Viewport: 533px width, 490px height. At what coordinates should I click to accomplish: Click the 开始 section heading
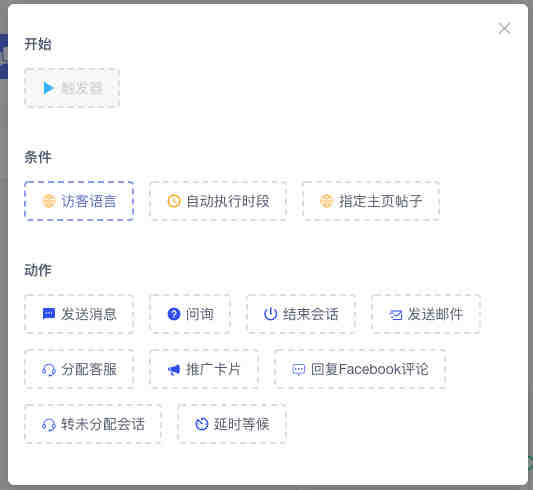pyautogui.click(x=38, y=44)
